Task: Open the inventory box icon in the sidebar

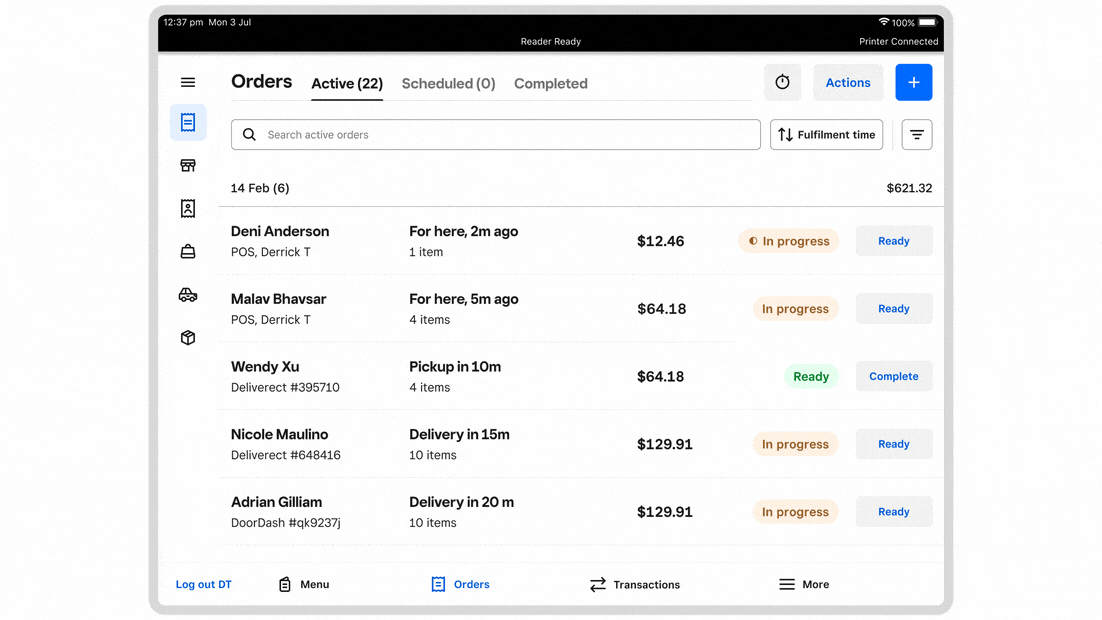Action: click(x=188, y=338)
